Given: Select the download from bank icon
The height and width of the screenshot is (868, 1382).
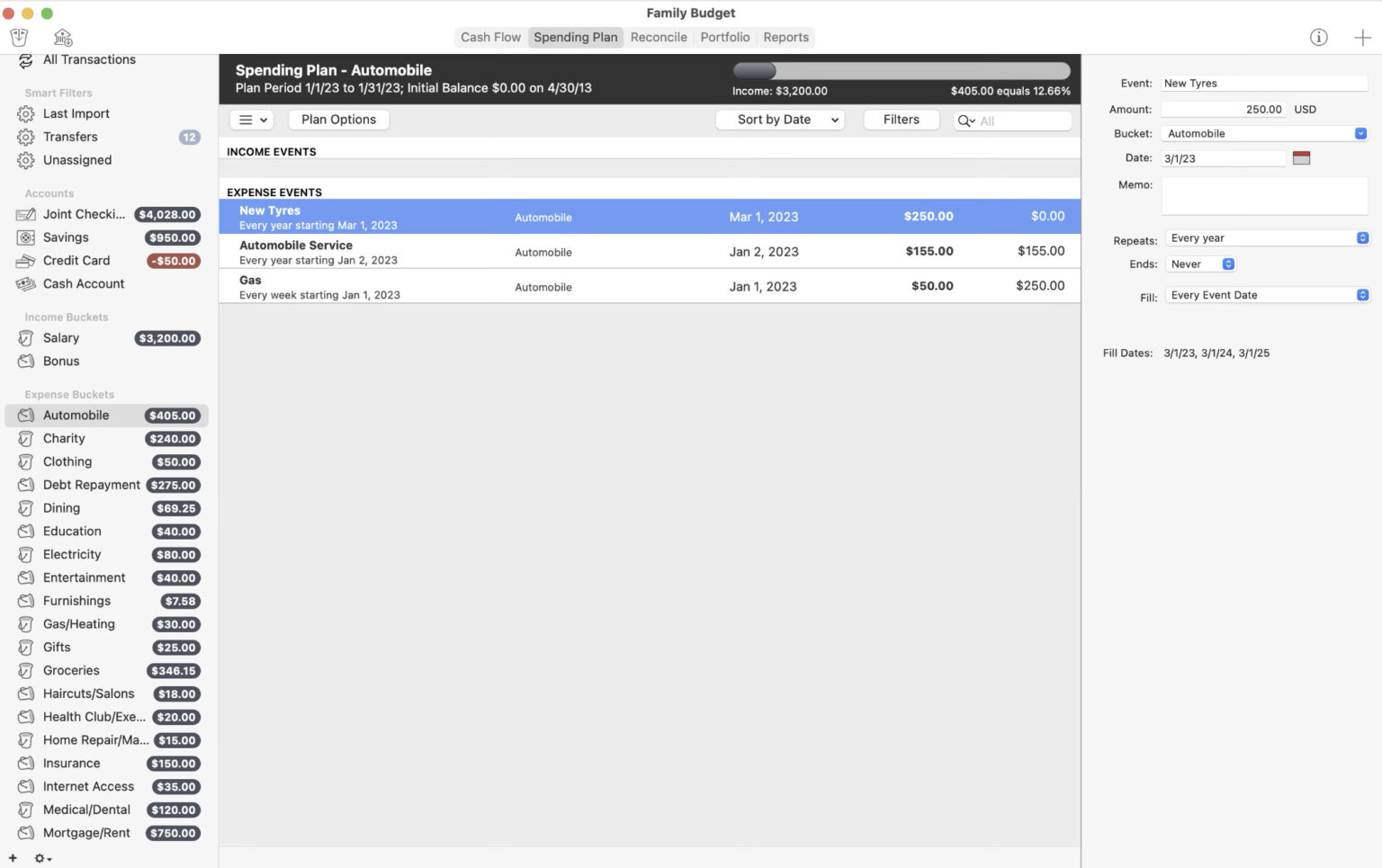Looking at the screenshot, I should (61, 37).
